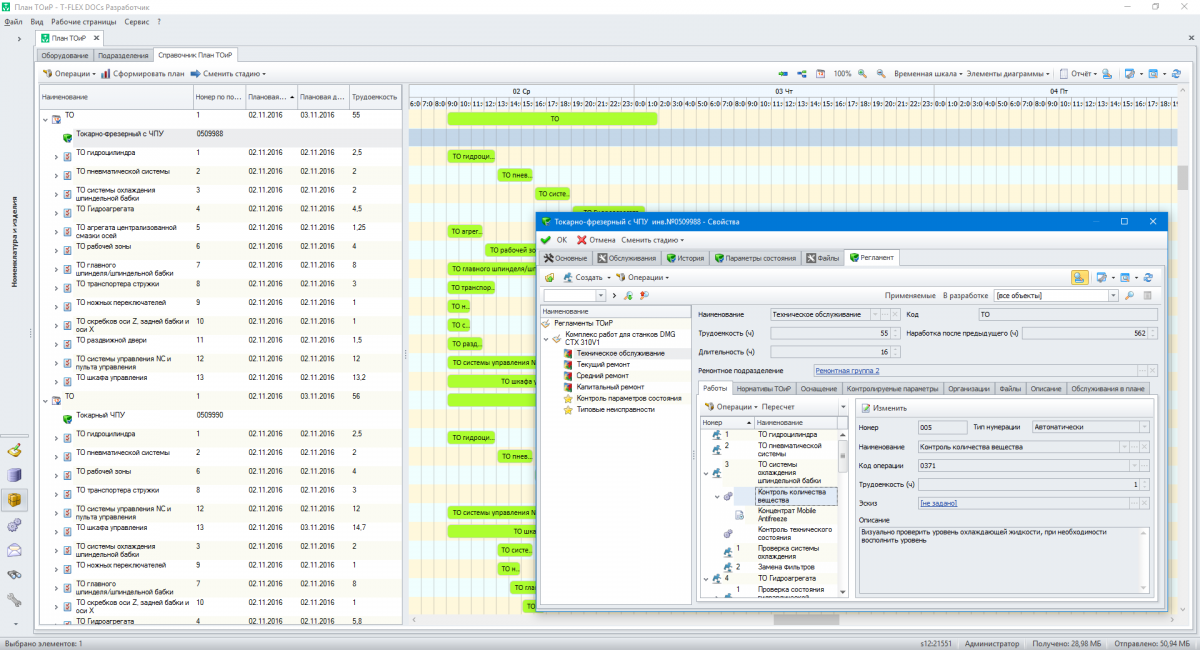Switch to the Нормативы ТОиР tab
Screen dimensions: 1200x650
click(x=764, y=388)
